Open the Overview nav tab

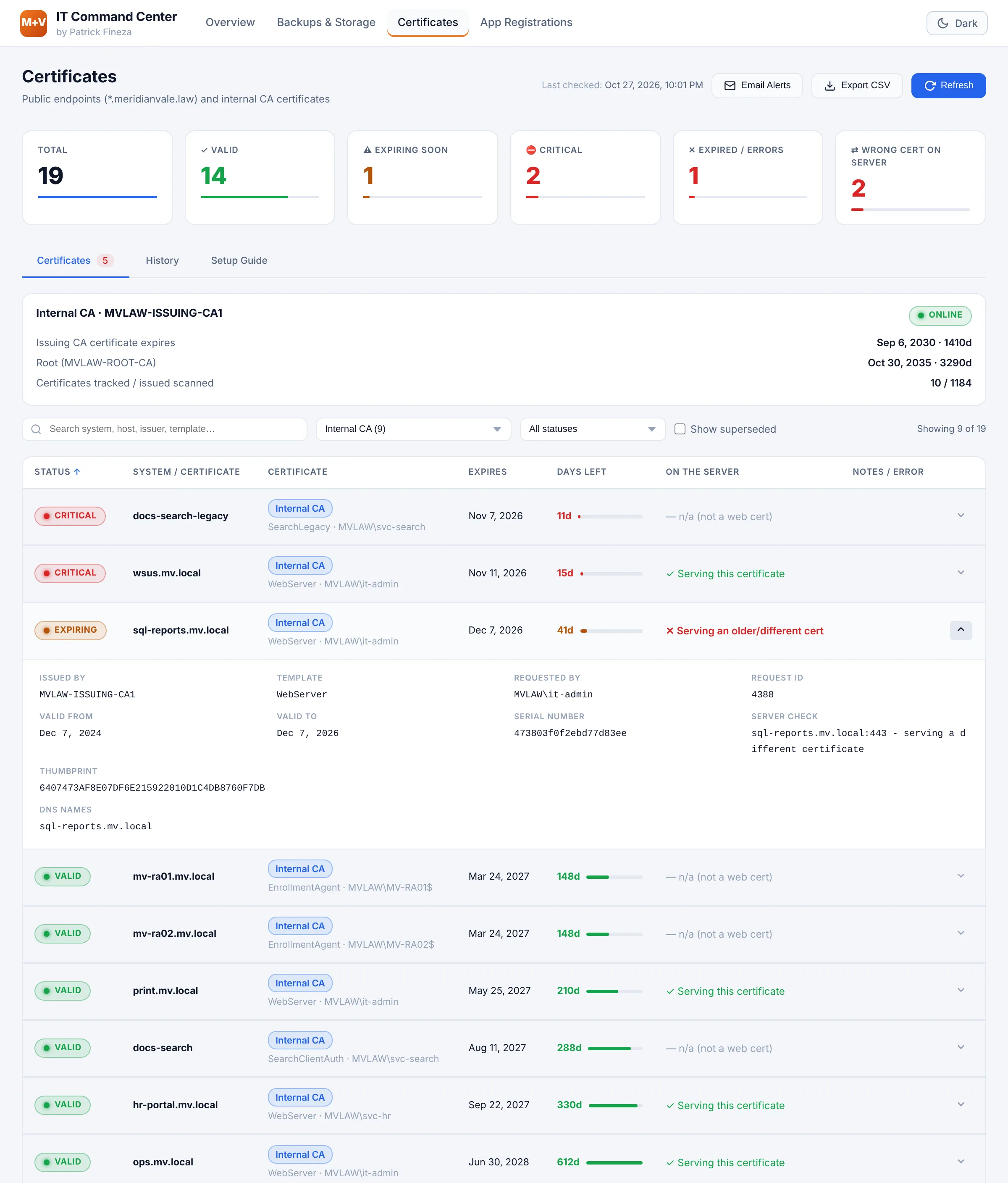tap(230, 22)
